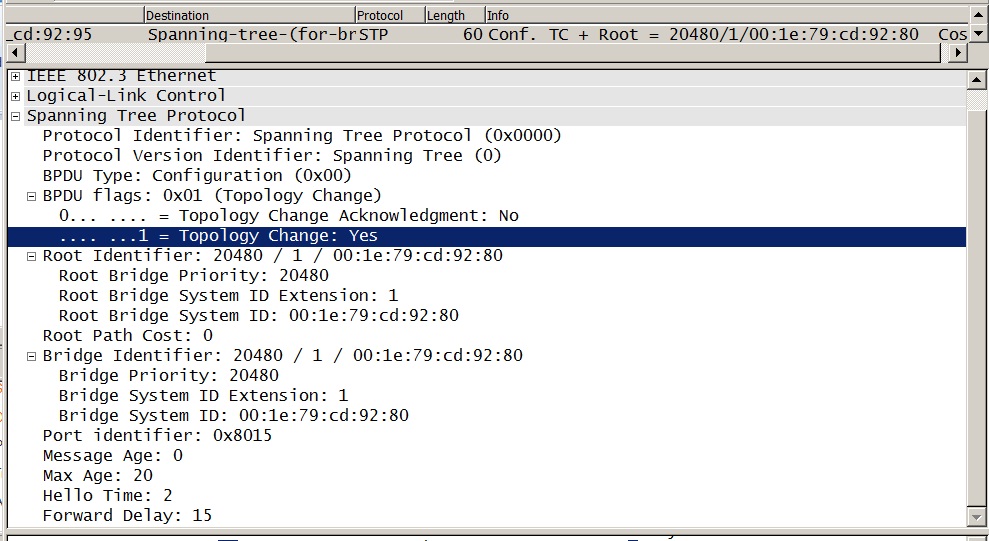Viewport: 989px width, 541px height.
Task: Click right arrow of packet list horizontal scrollbar
Action: [957, 53]
